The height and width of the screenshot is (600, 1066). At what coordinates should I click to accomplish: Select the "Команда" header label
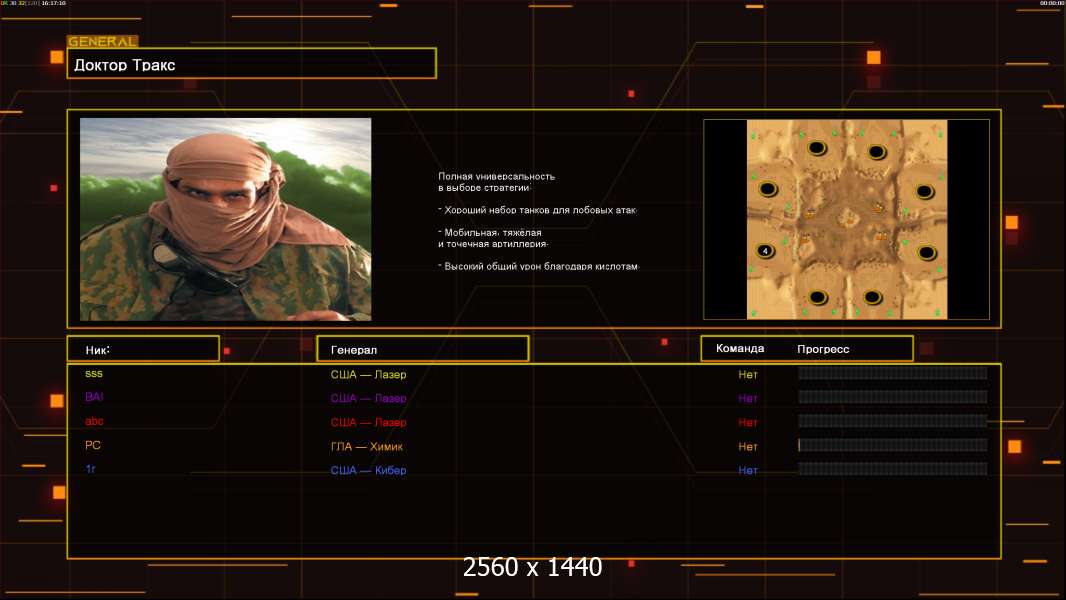pos(740,349)
